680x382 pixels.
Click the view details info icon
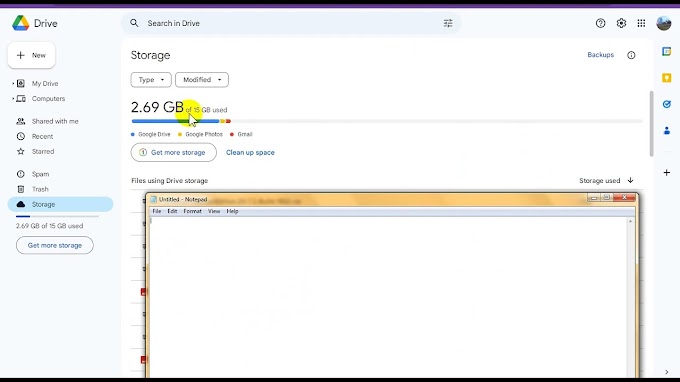pyautogui.click(x=631, y=55)
